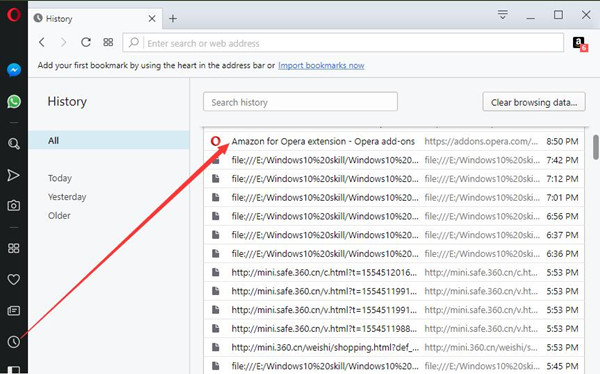Click the addons.opera.com URL text
The width and height of the screenshot is (600, 374).
(x=481, y=141)
